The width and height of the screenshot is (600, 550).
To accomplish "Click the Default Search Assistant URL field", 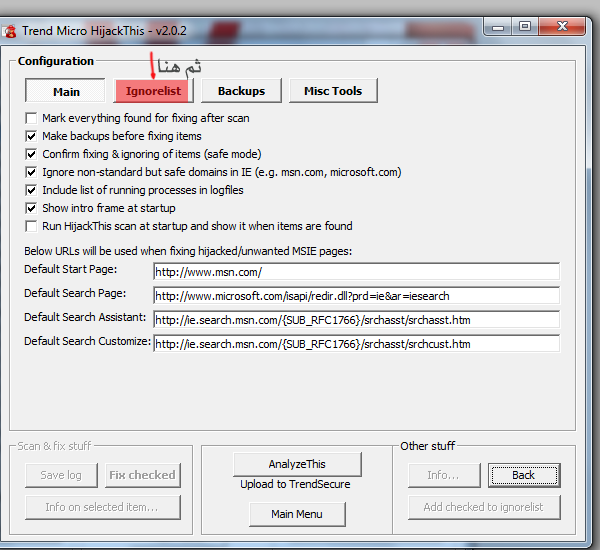I will click(357, 320).
